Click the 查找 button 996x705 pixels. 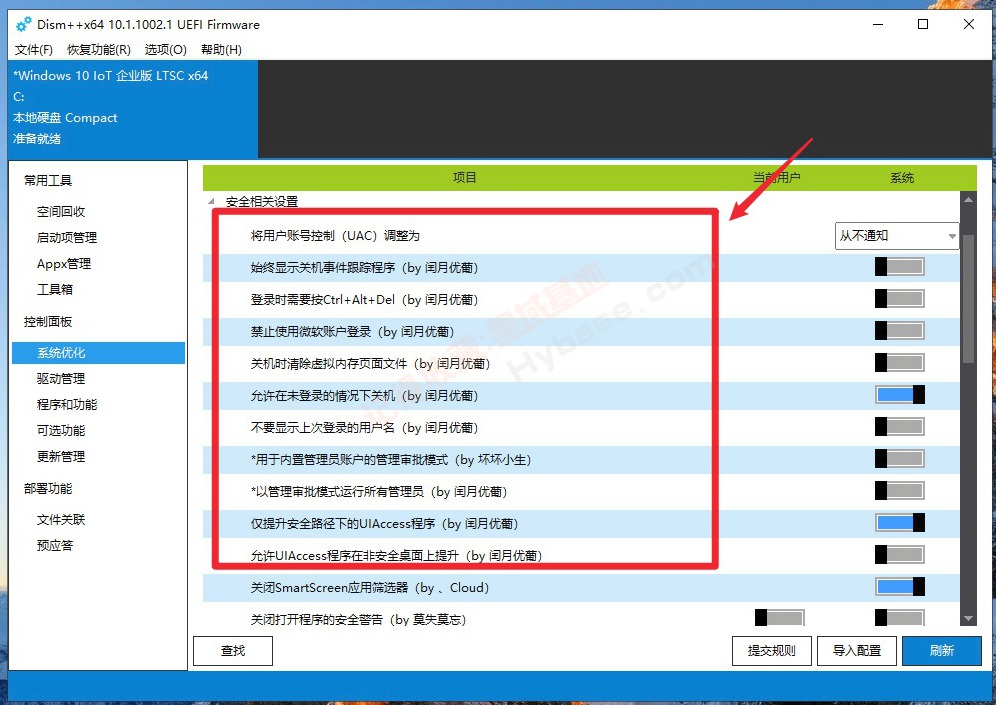click(233, 650)
